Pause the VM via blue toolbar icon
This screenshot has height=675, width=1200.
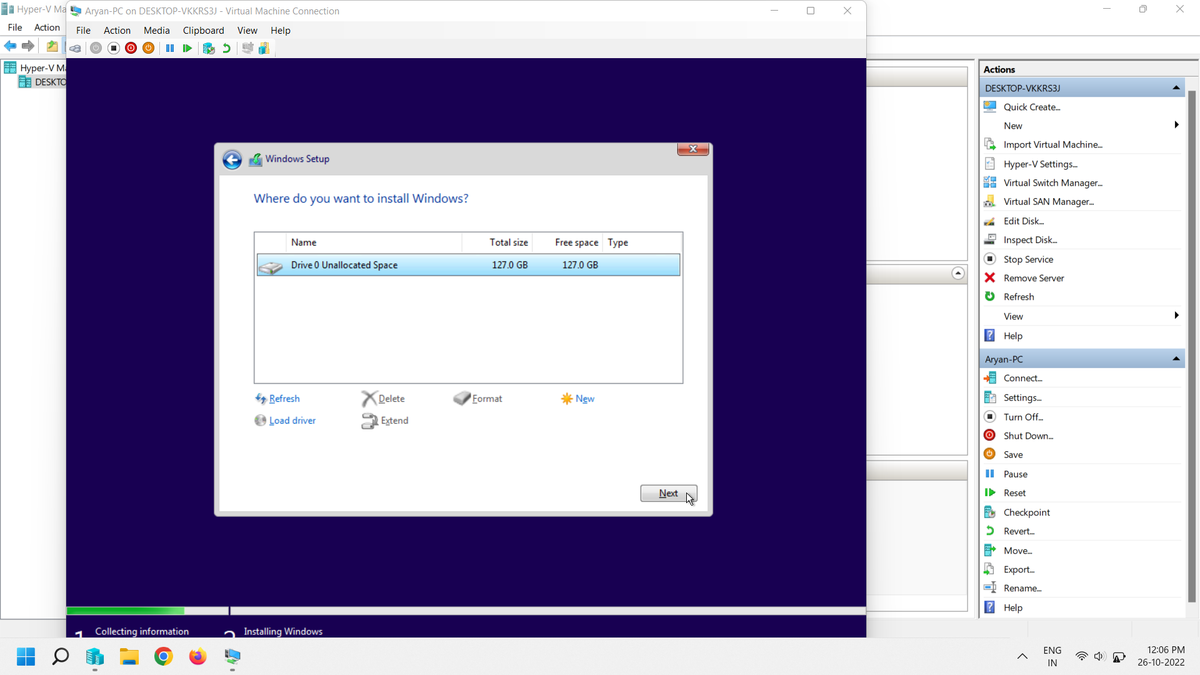[x=170, y=48]
